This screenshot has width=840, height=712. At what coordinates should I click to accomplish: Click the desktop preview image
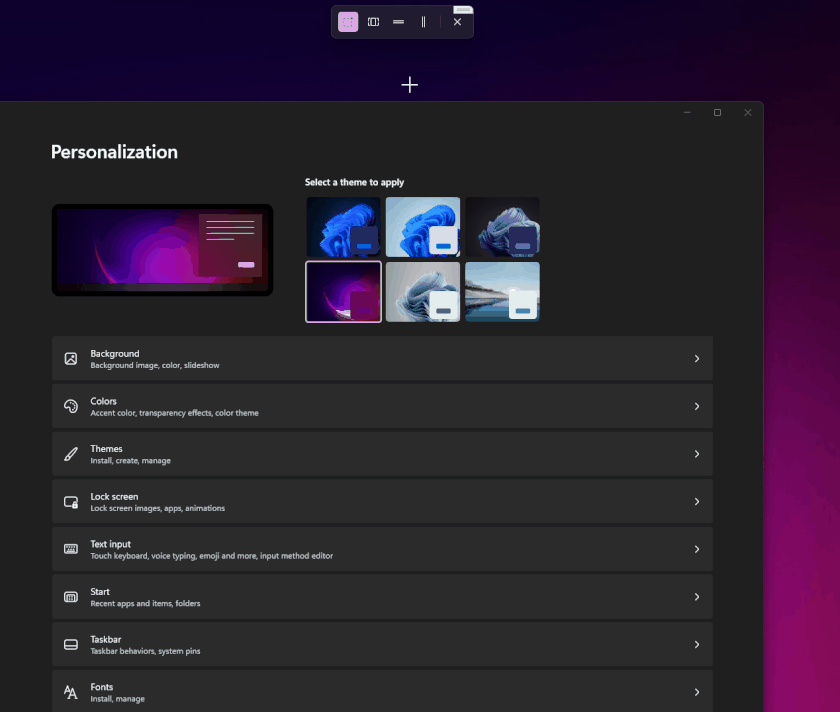[x=162, y=250]
